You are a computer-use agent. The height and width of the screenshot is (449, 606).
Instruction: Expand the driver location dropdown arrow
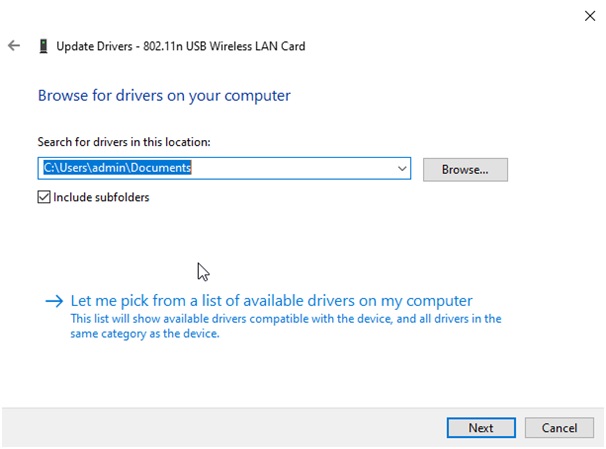pos(402,169)
